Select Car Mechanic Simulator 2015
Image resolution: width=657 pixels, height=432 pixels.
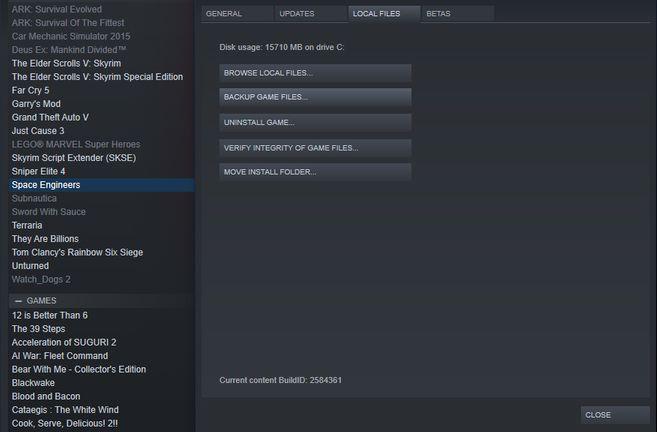coord(71,36)
